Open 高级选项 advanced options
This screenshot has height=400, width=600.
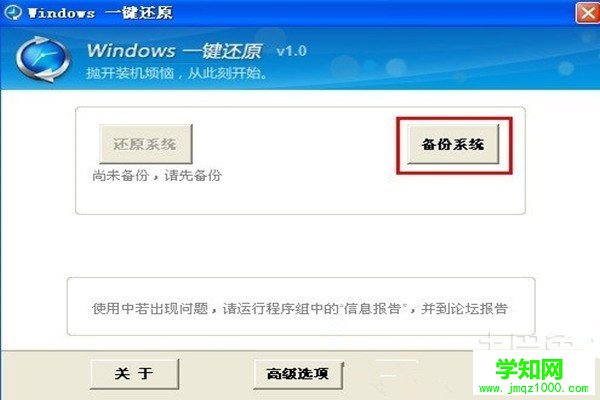coord(298,374)
